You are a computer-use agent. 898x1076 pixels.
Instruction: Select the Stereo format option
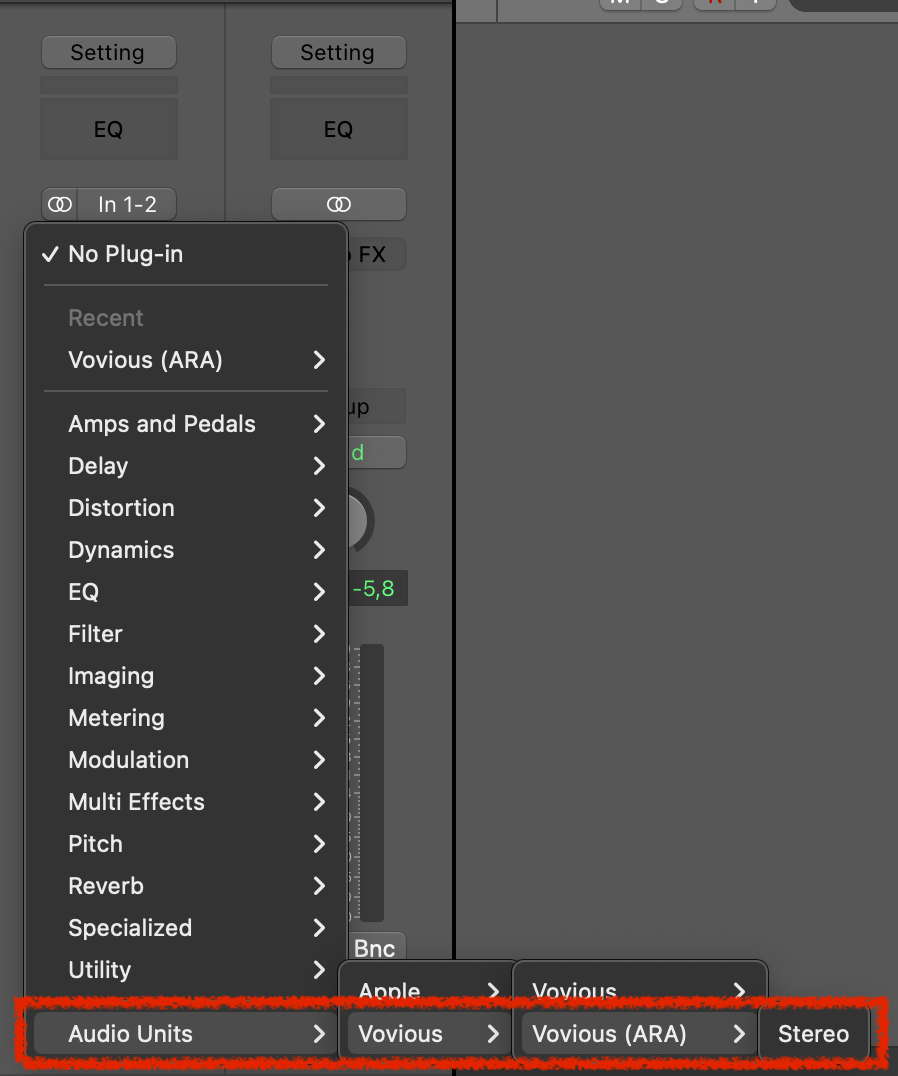pyautogui.click(x=813, y=1034)
